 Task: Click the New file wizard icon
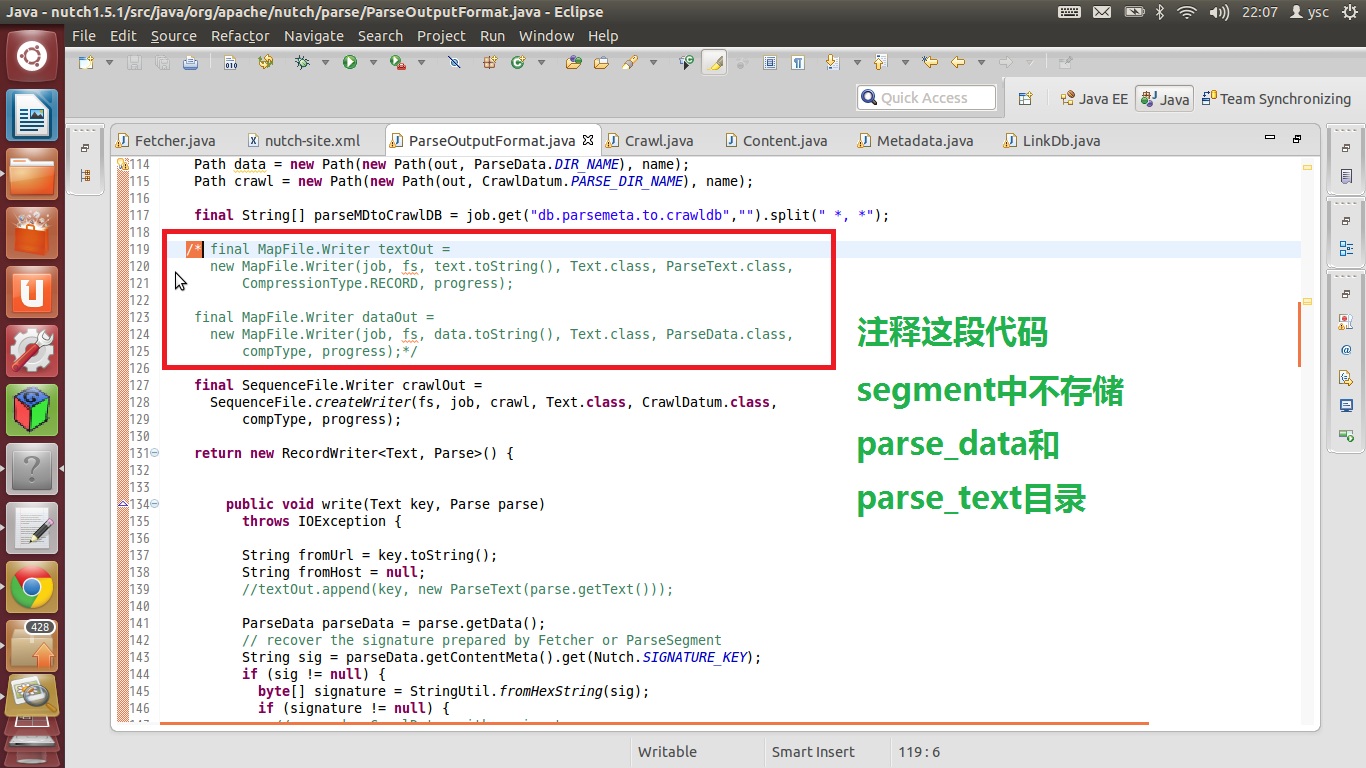coord(86,62)
